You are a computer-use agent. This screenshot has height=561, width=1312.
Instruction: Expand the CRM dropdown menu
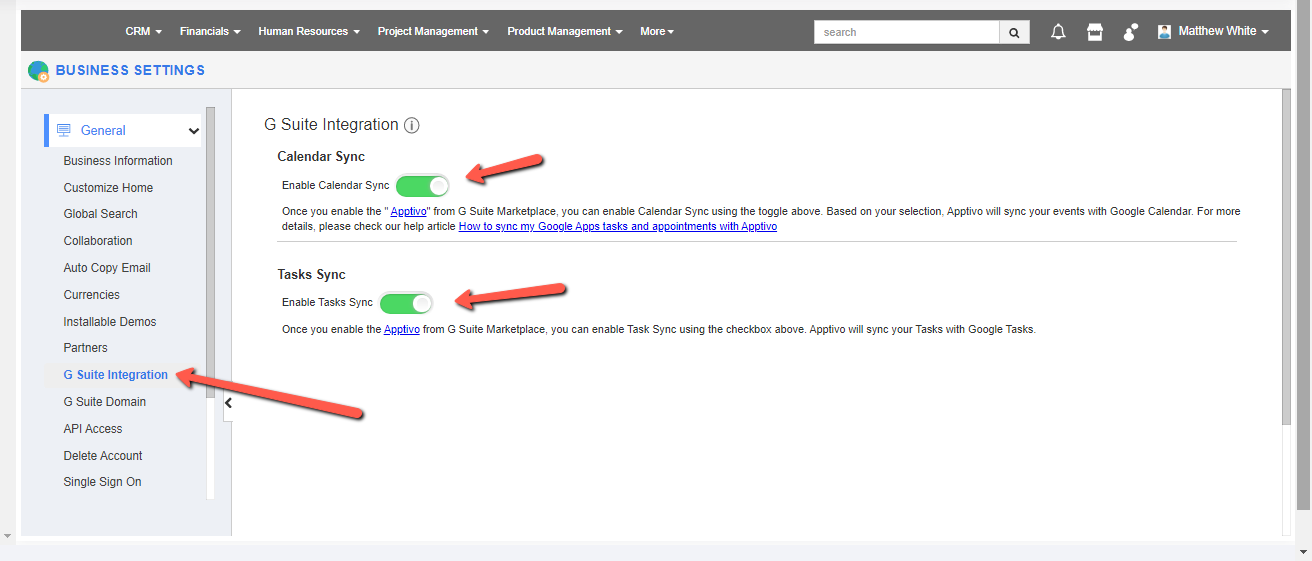point(143,32)
